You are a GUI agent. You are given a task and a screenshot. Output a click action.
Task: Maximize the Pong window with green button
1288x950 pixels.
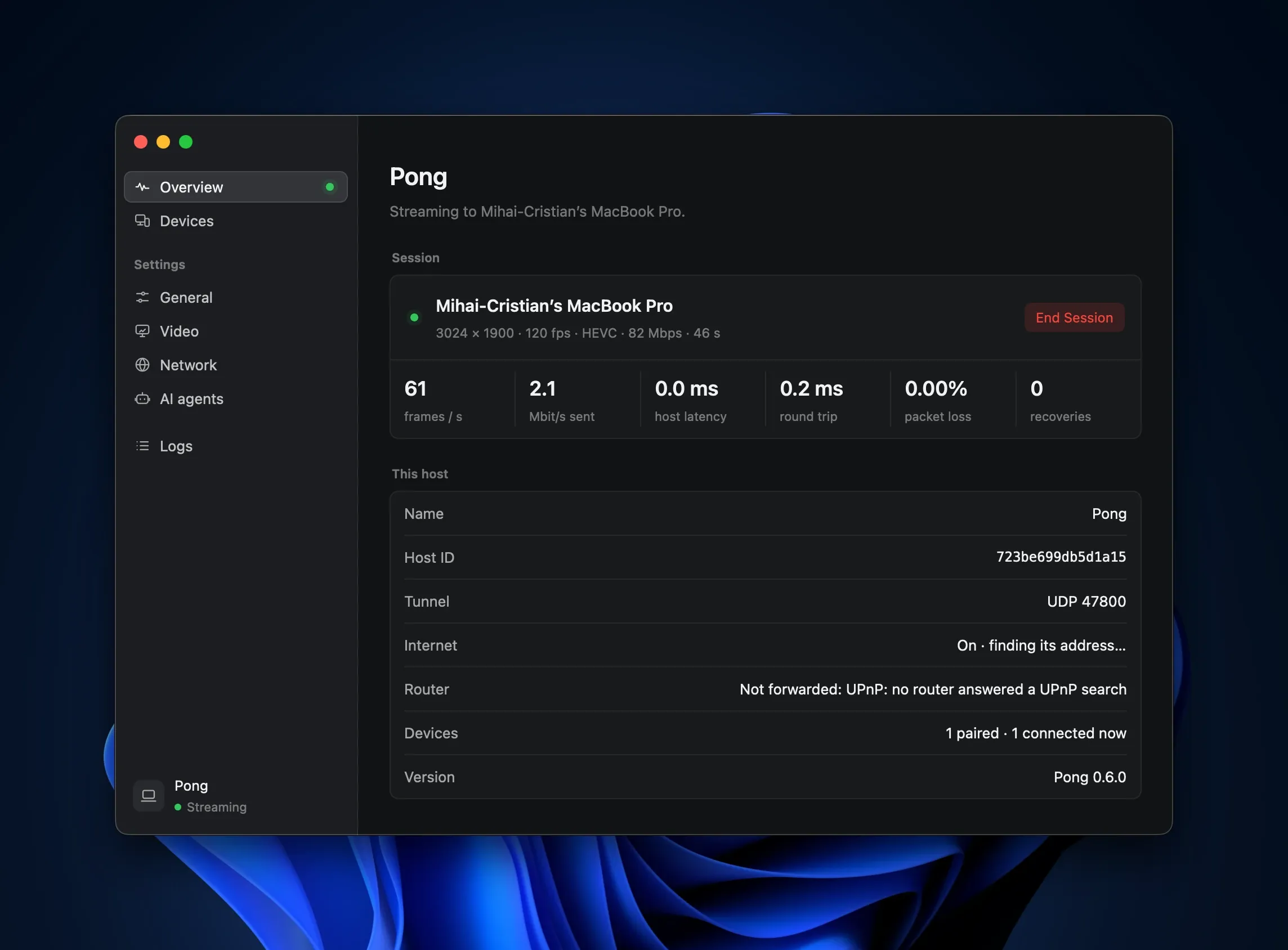[186, 142]
